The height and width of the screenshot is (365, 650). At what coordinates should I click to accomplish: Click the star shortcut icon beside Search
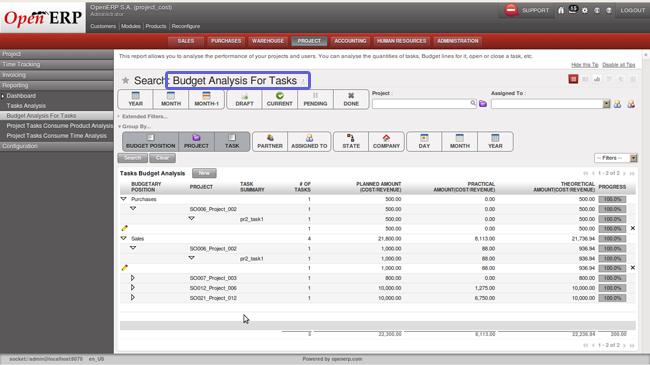pos(125,80)
